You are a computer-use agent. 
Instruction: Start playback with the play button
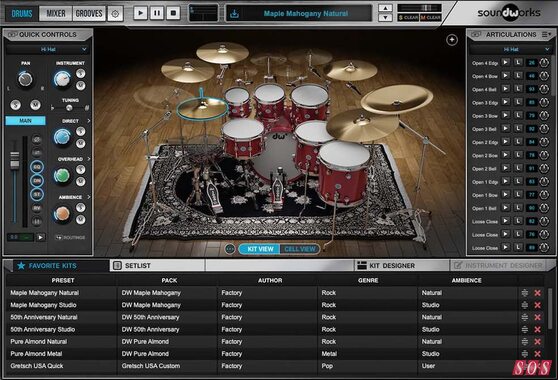point(141,14)
